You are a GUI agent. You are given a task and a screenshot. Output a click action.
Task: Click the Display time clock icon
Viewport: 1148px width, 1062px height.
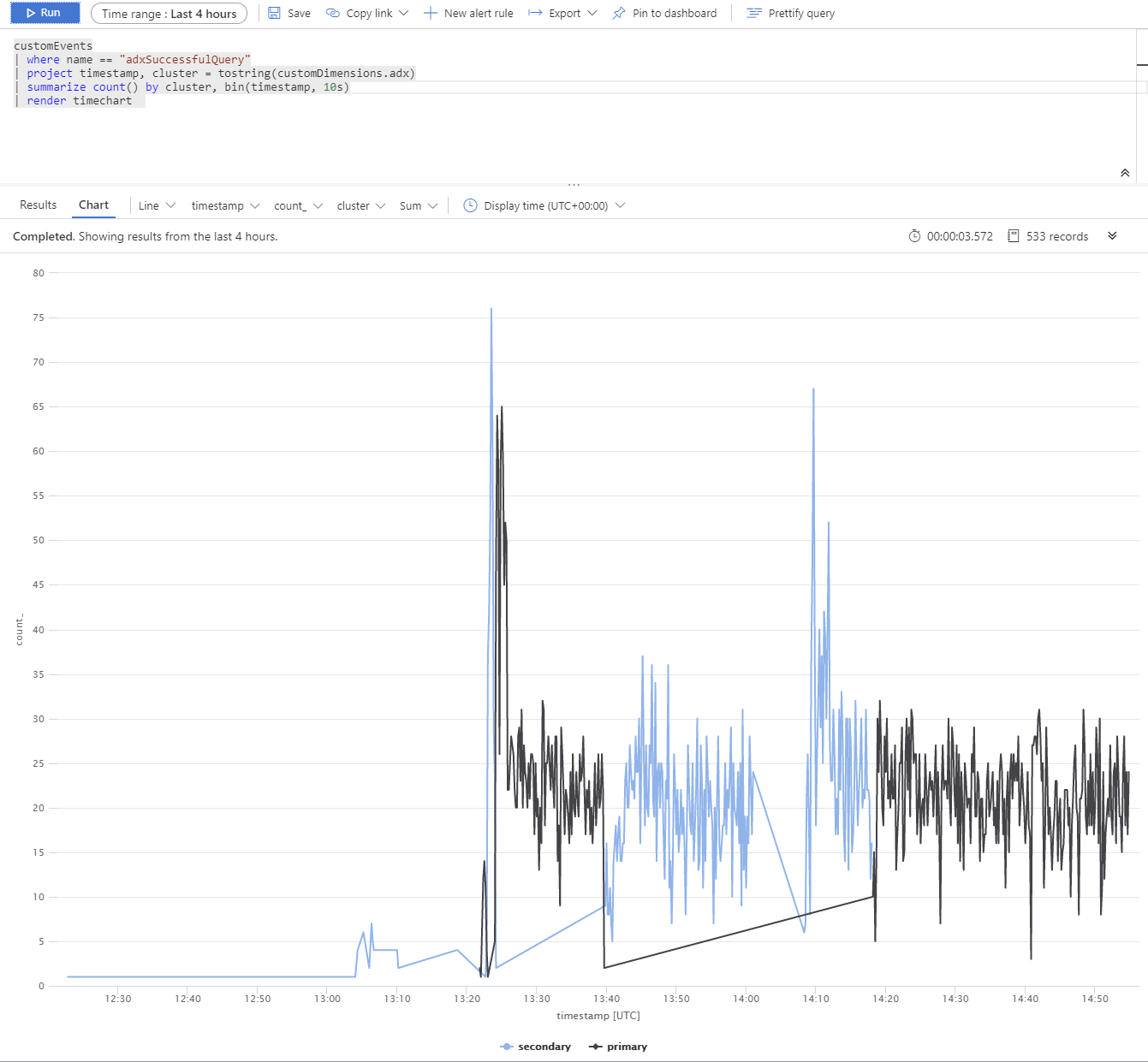(470, 205)
